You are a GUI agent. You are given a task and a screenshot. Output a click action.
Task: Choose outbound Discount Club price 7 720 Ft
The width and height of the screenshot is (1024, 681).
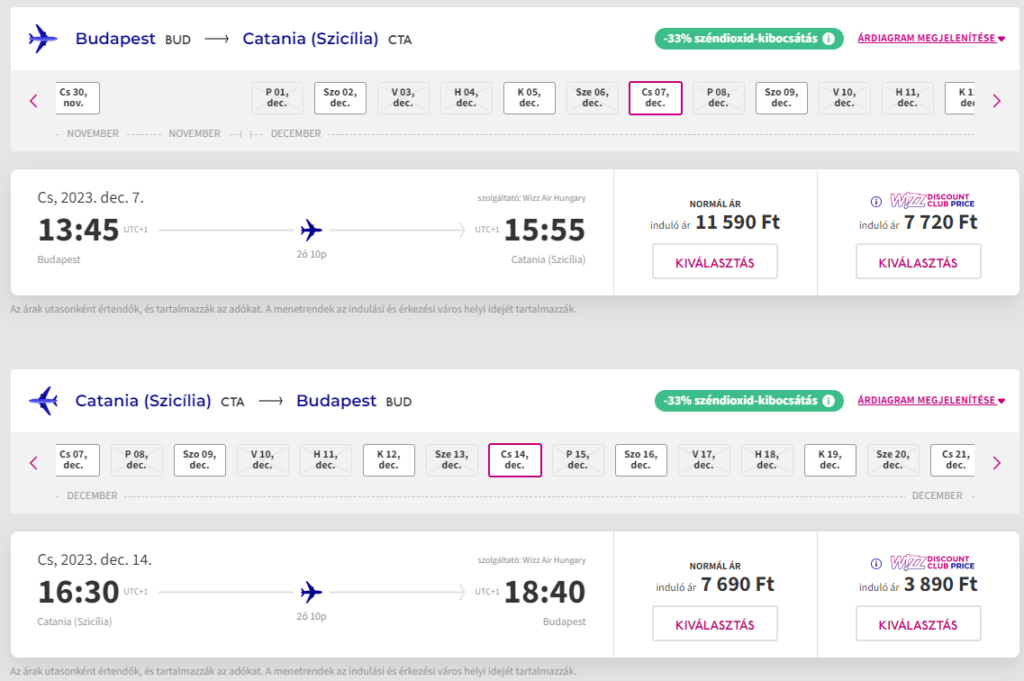918,262
